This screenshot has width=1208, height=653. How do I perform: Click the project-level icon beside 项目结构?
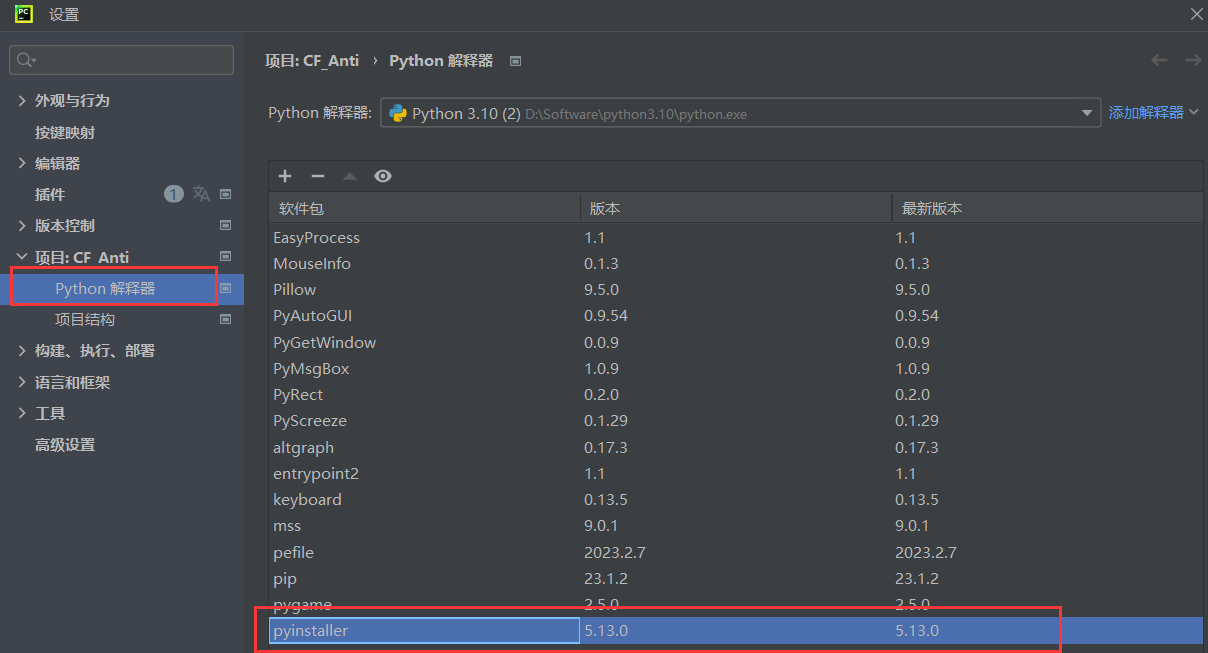225,320
